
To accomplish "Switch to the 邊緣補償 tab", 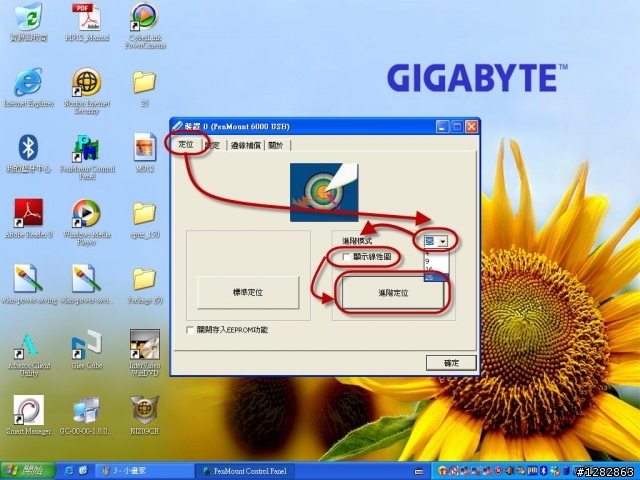I will [x=246, y=145].
